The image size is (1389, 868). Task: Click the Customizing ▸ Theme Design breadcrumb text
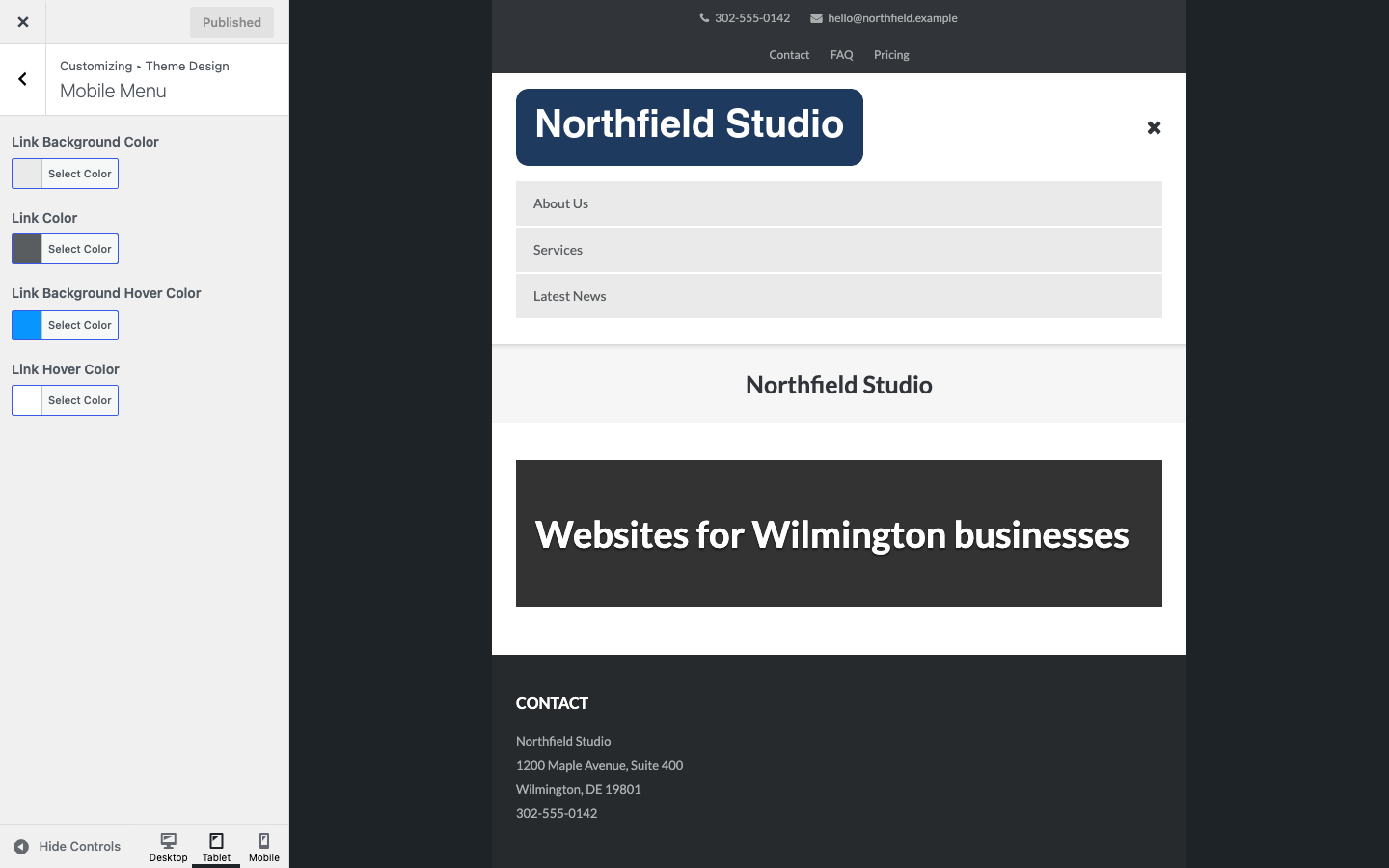click(x=145, y=66)
